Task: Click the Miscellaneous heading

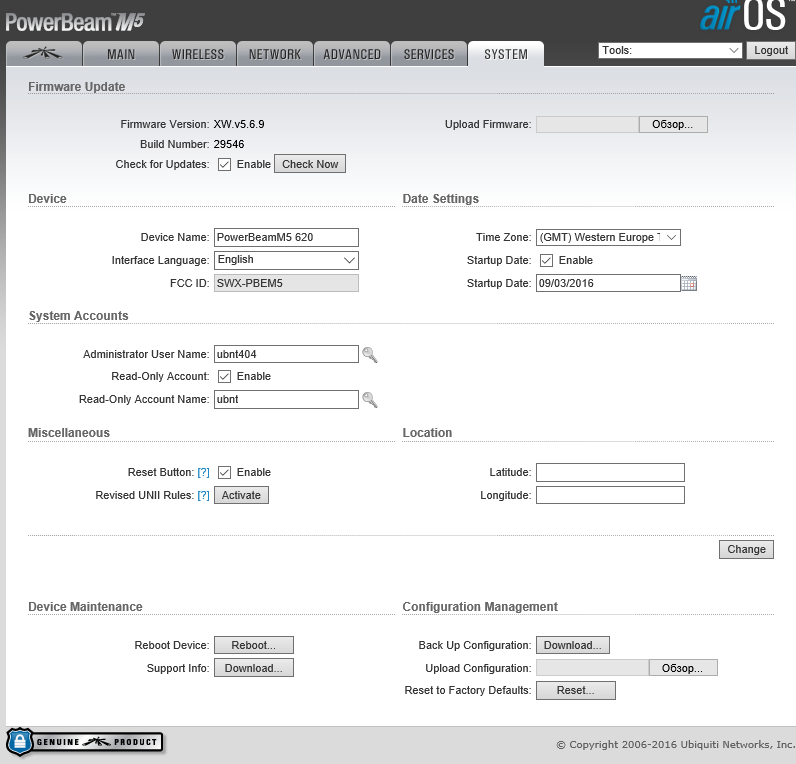Action: coord(69,433)
